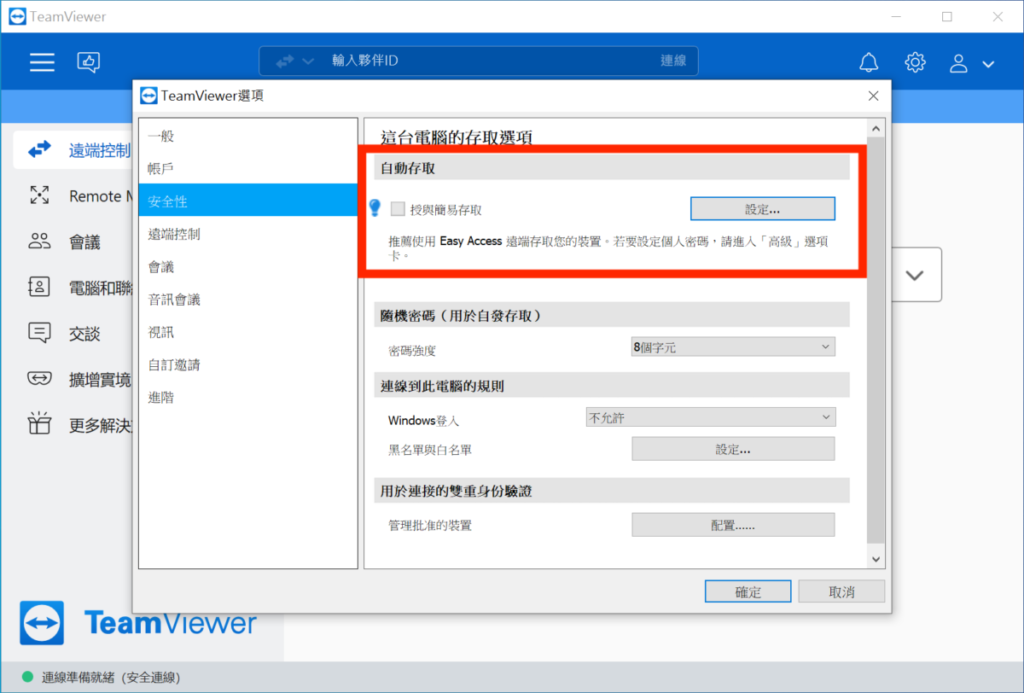The width and height of the screenshot is (1024, 693).
Task: Open the notifications bell icon
Action: pyautogui.click(x=868, y=62)
